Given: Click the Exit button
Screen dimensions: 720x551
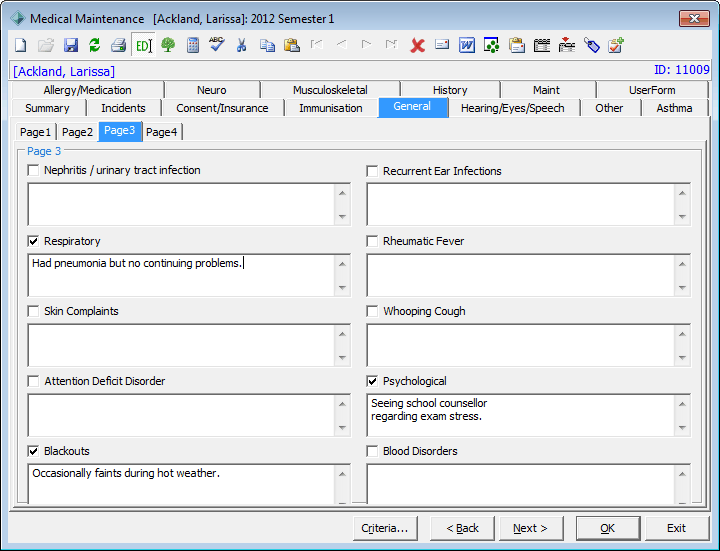Looking at the screenshot, I should (676, 528).
